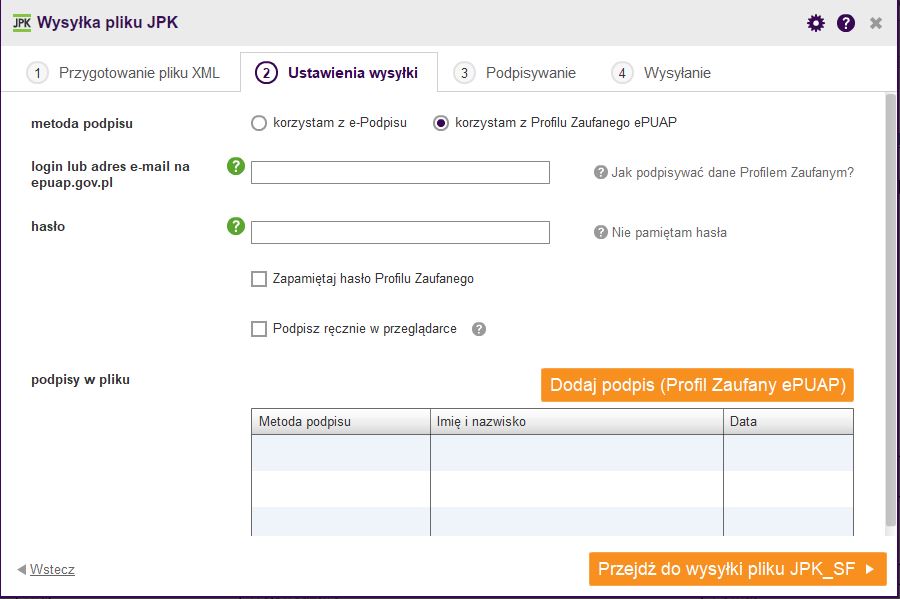
Task: Click step 4 circle icon for Wysyłanie
Action: pos(622,73)
